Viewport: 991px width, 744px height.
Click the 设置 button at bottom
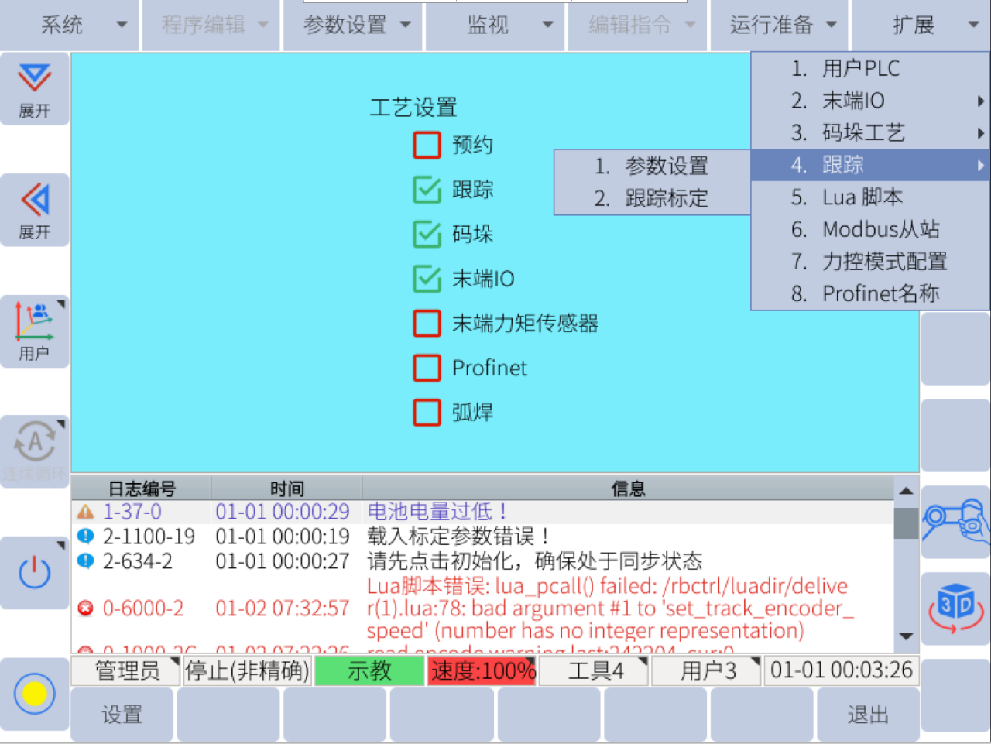pos(122,715)
